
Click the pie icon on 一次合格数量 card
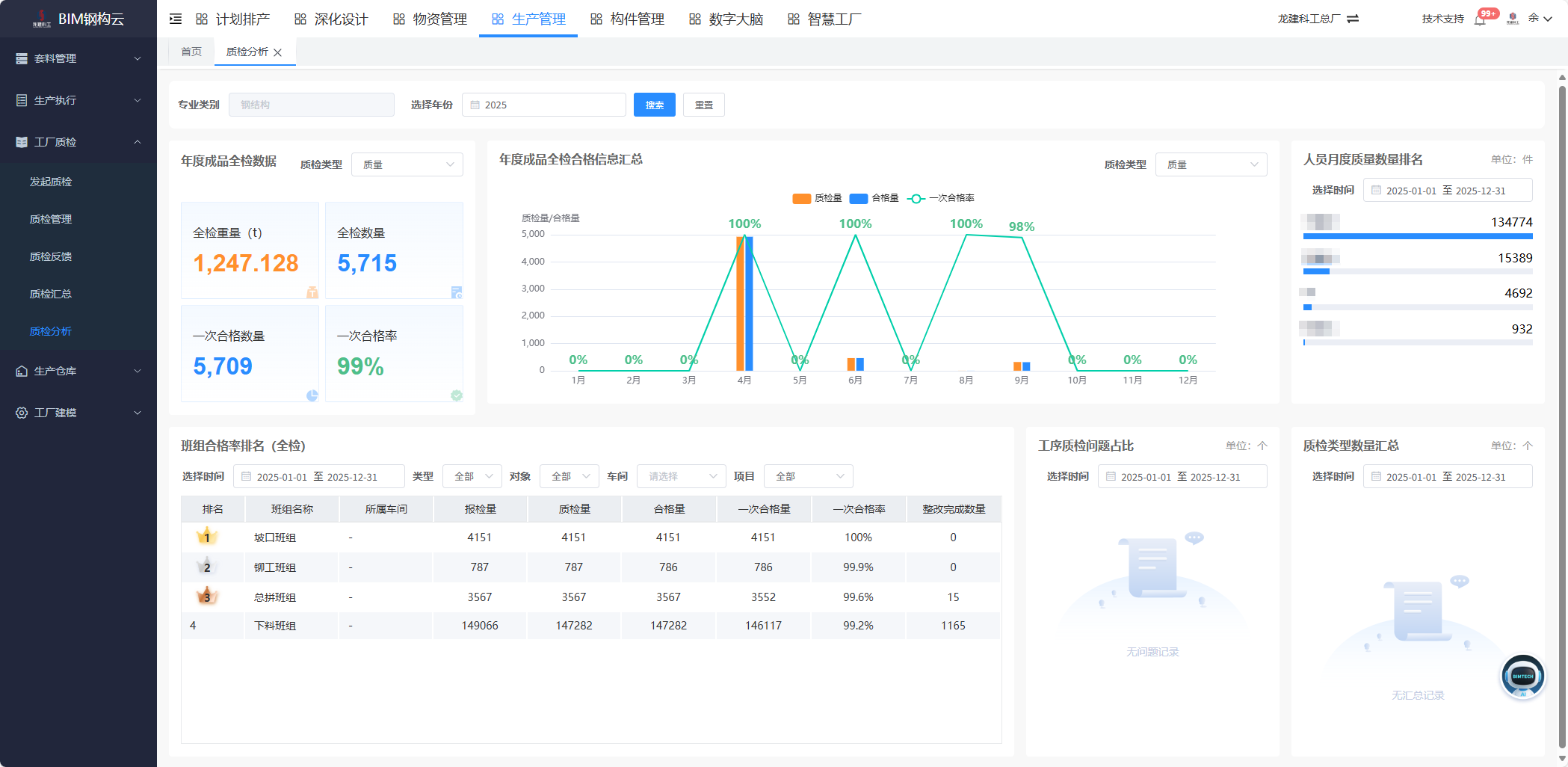tap(312, 395)
